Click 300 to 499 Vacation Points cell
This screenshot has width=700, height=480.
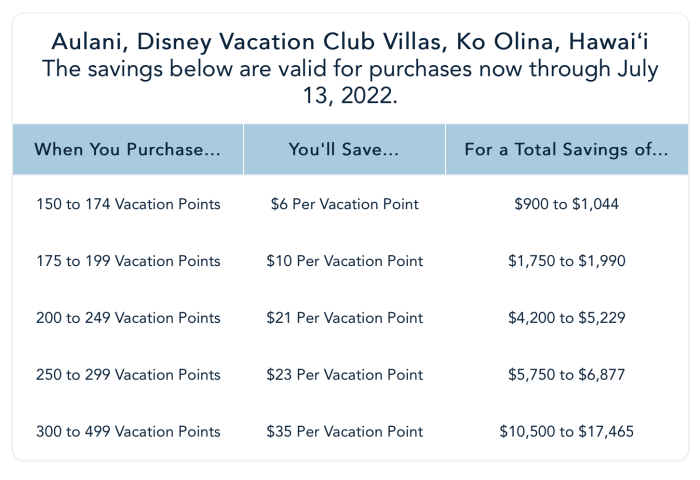coord(128,431)
